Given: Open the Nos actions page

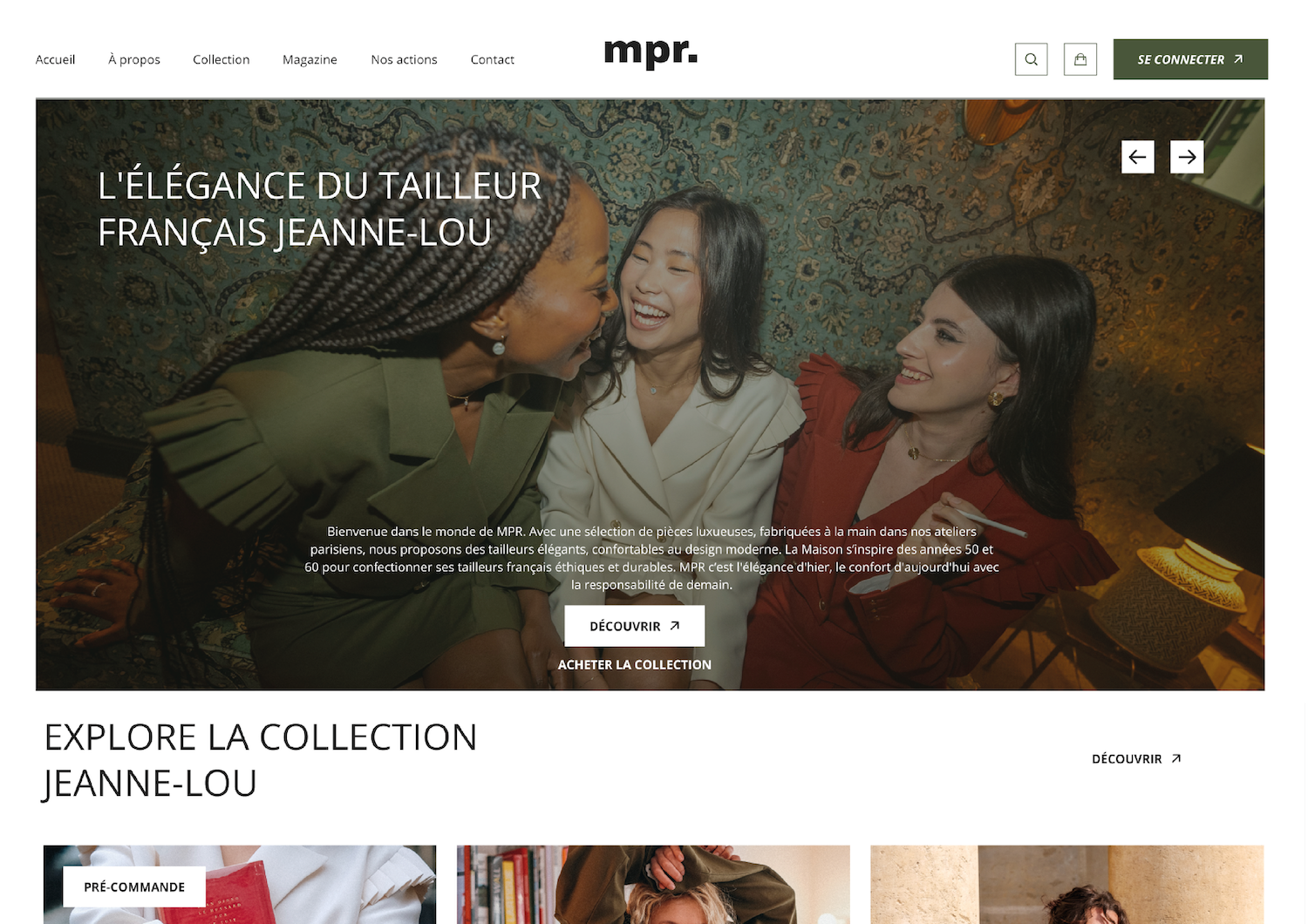Looking at the screenshot, I should (404, 59).
